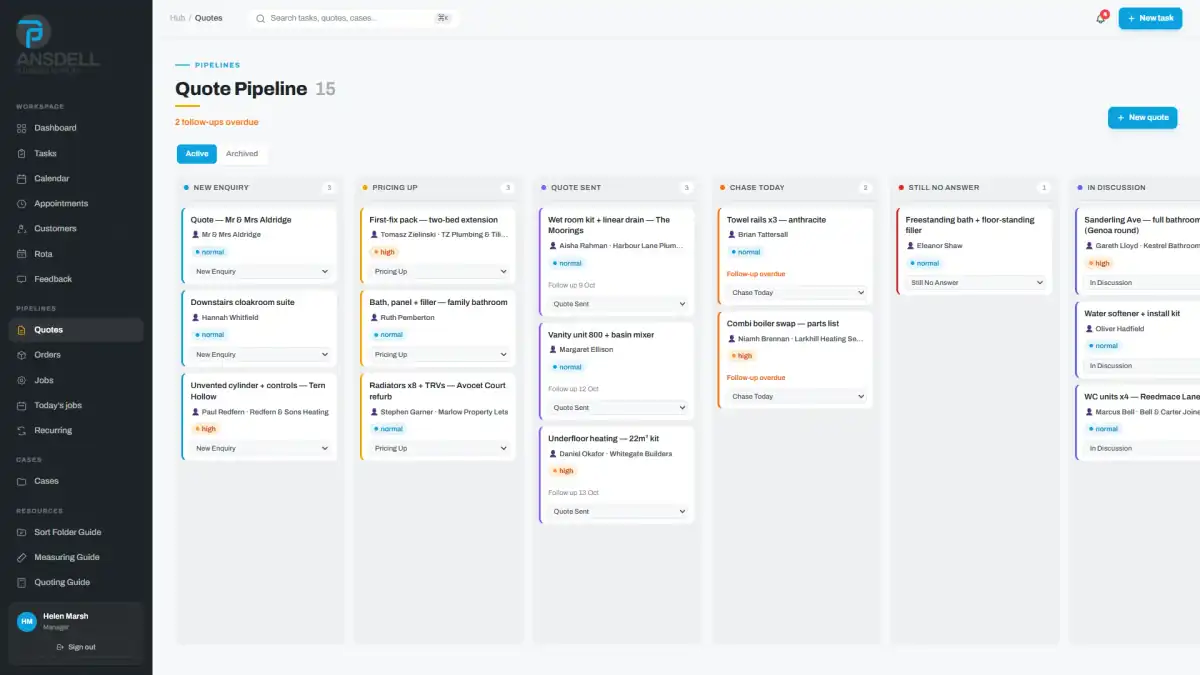The height and width of the screenshot is (675, 1200).
Task: Click person icon beside Eleanor Shaw
Action: pos(910,246)
